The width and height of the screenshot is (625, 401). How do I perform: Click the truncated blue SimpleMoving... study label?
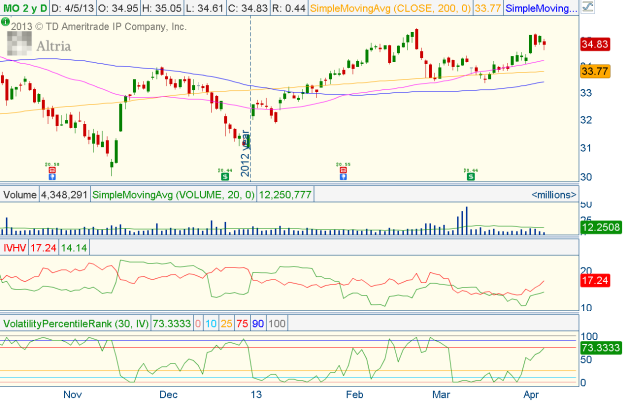pos(540,8)
